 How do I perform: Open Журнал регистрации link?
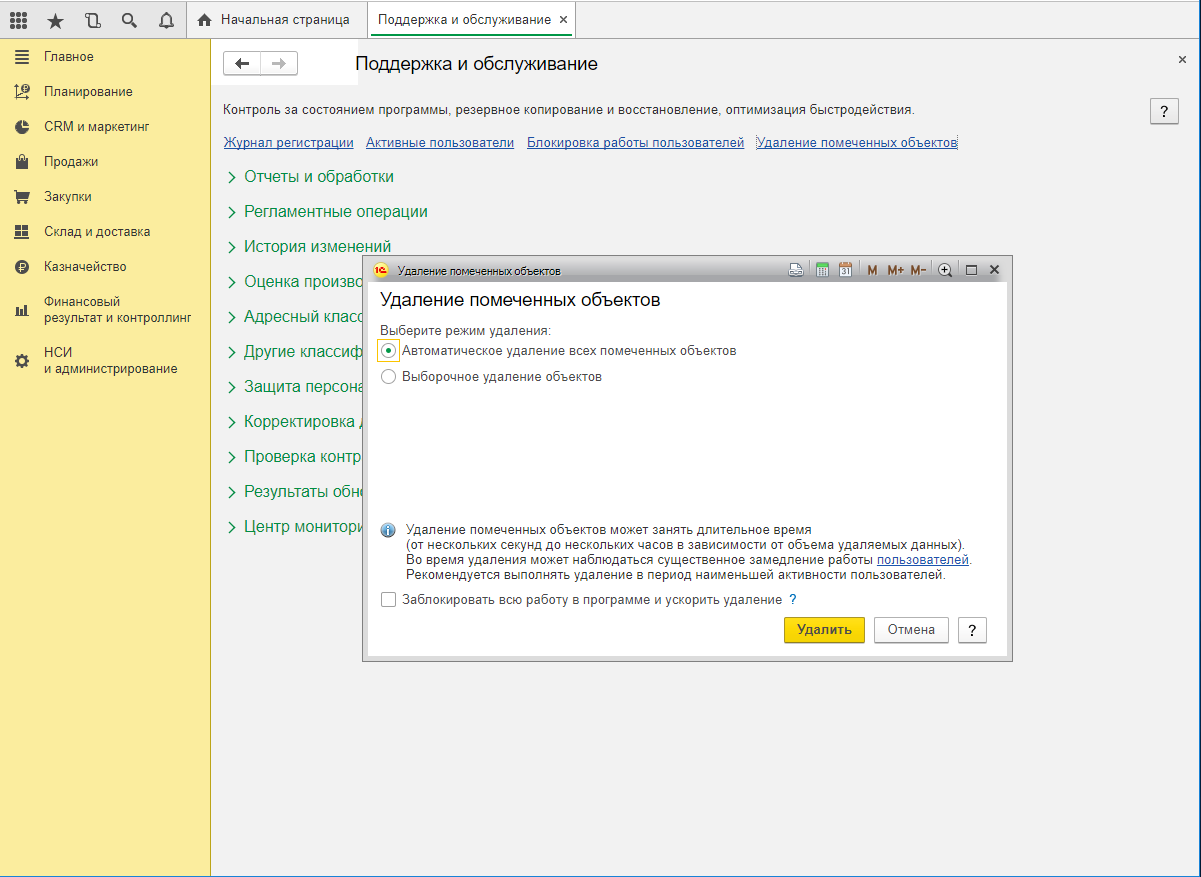coord(289,143)
